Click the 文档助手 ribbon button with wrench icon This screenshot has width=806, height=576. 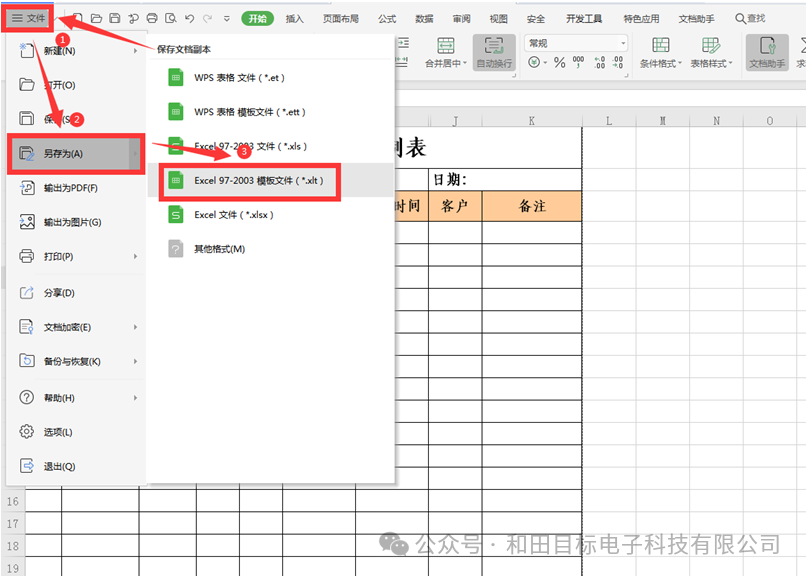(x=767, y=52)
